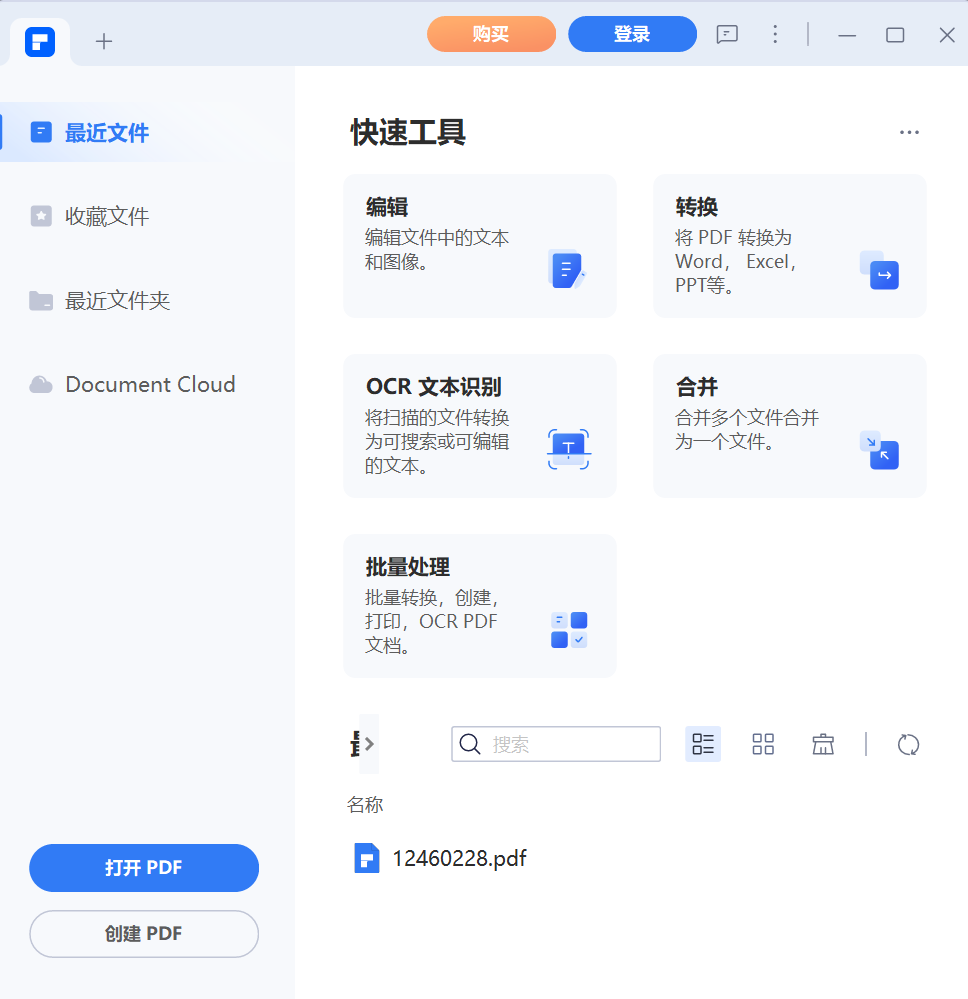Launch OCR 文本识别 via its icon
968x999 pixels.
pos(567,450)
